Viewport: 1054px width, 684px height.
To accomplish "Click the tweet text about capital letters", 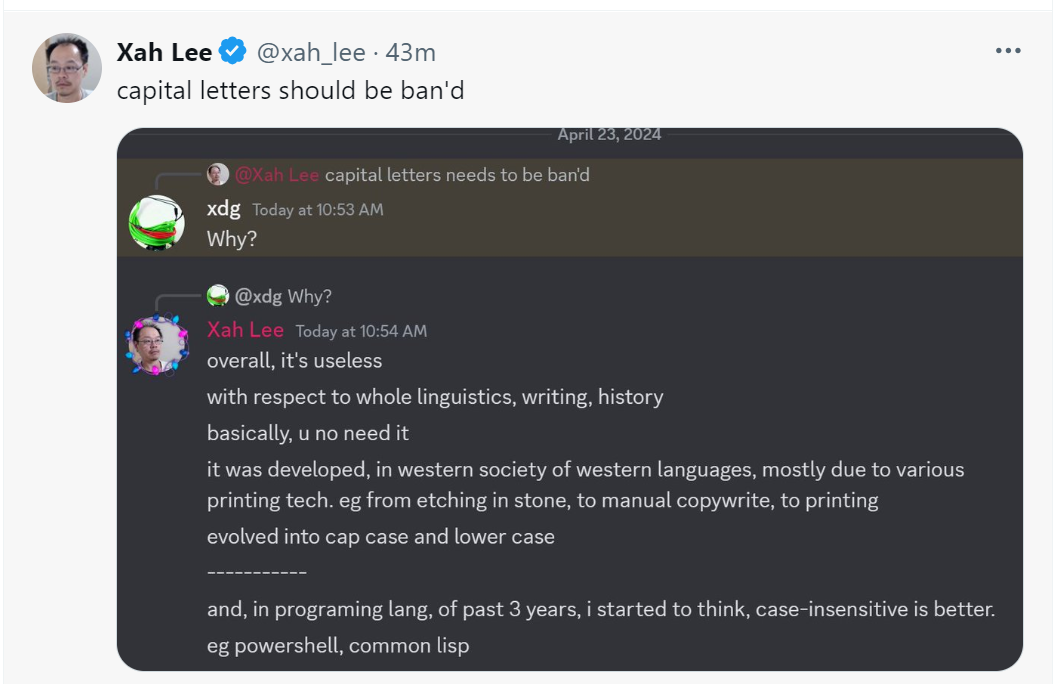I will tap(290, 90).
